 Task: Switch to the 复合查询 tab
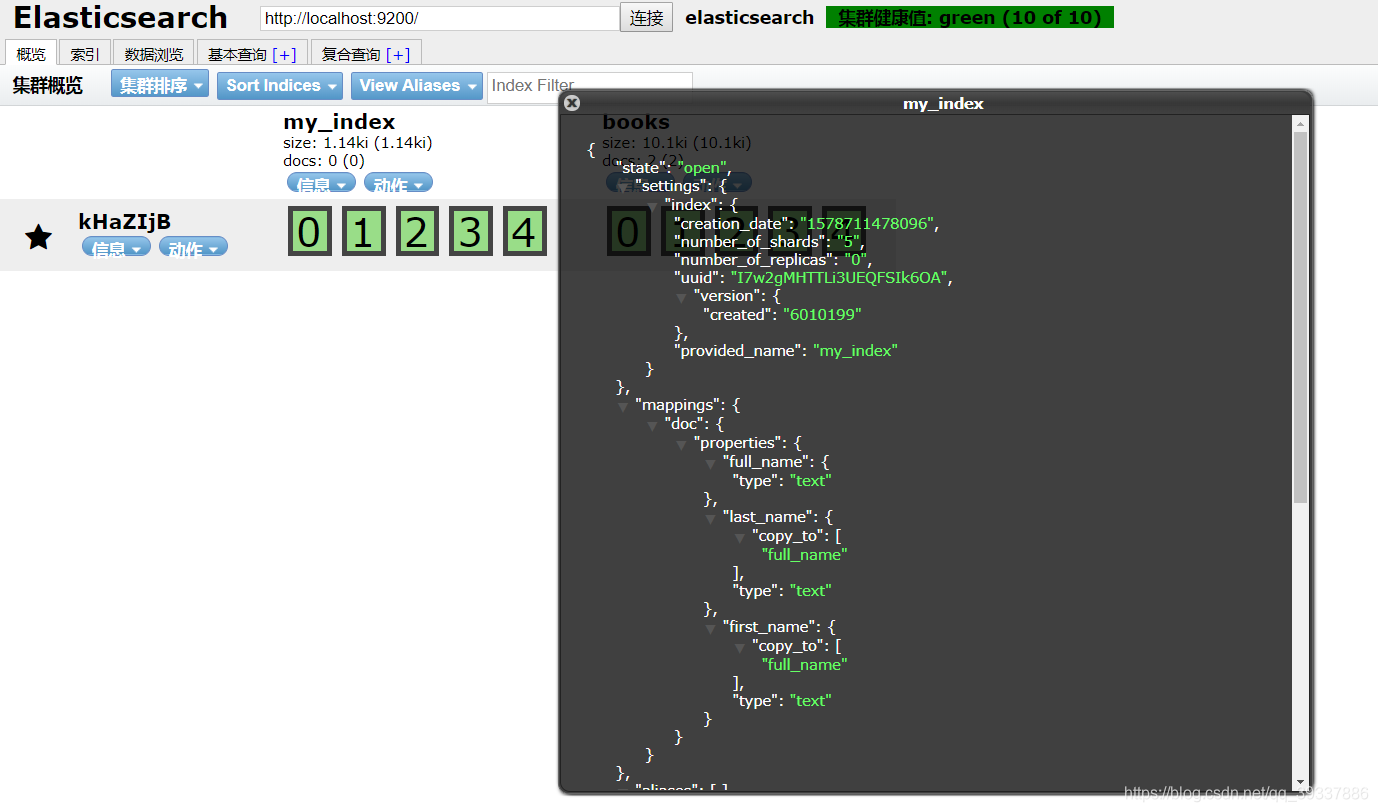pos(366,54)
